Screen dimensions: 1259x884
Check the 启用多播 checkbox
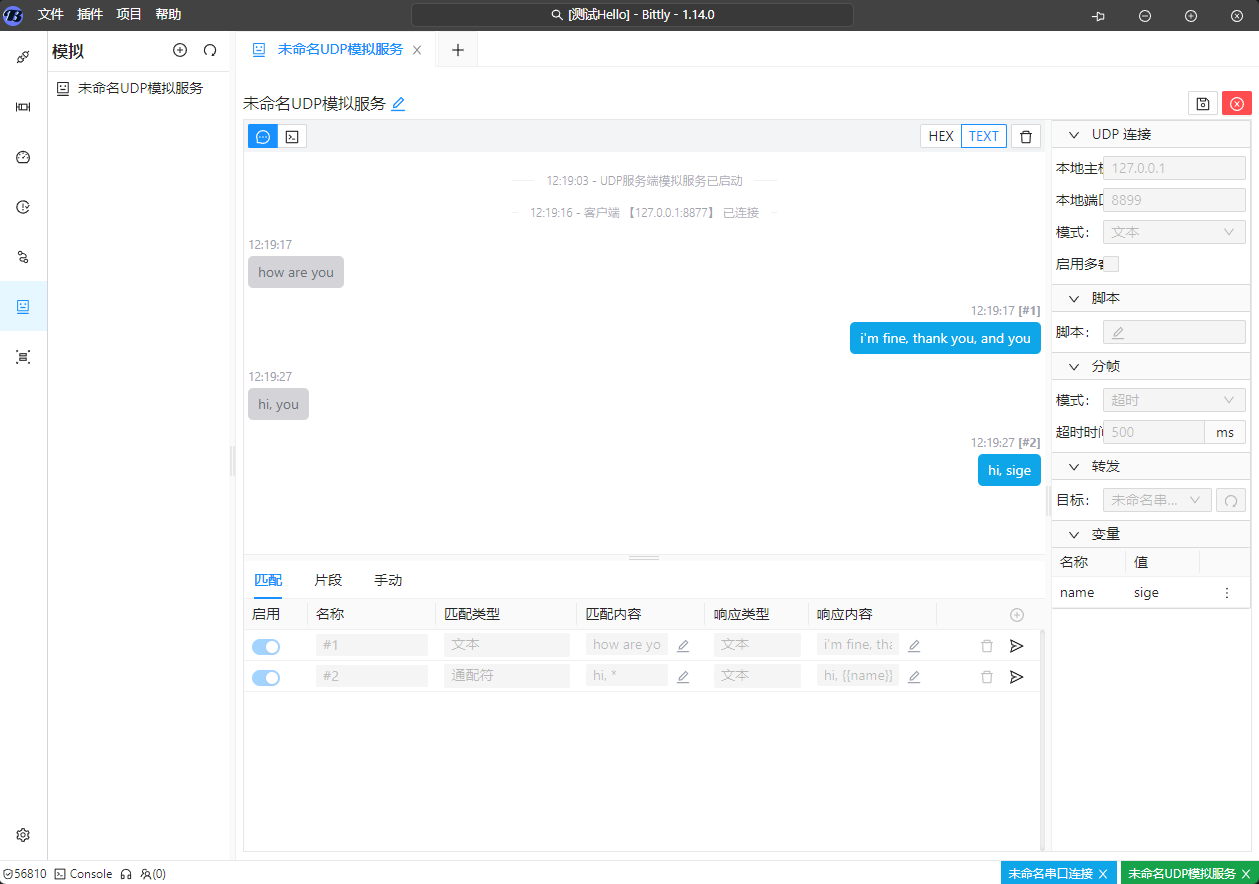pos(1111,264)
